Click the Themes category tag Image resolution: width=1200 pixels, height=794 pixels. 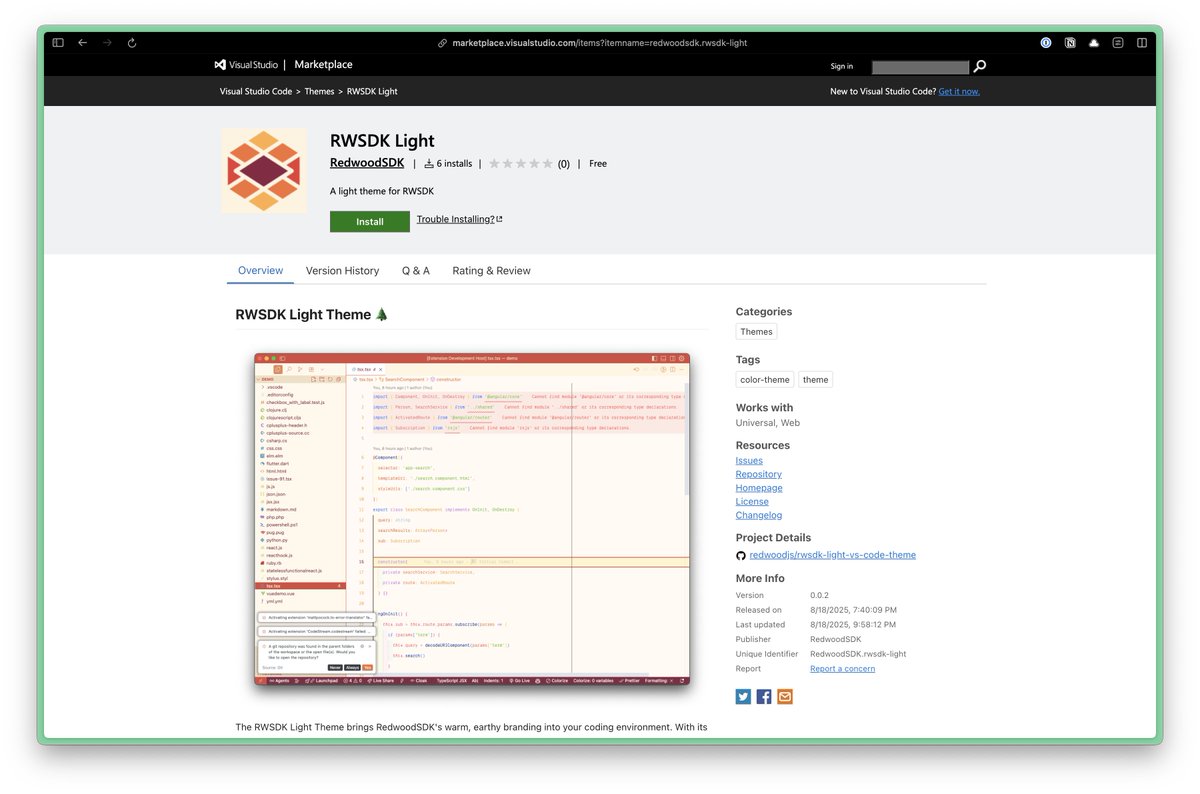tap(756, 332)
